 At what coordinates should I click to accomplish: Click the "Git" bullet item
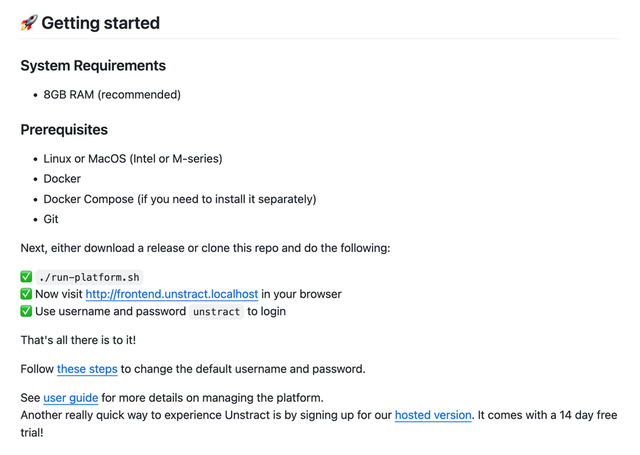pyautogui.click(x=51, y=219)
